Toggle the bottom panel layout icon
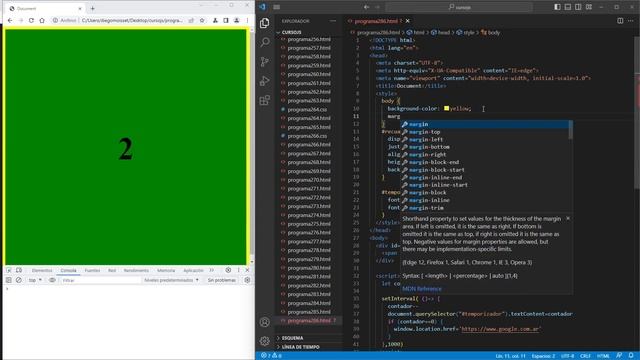The height and width of the screenshot is (360, 640). click(568, 7)
